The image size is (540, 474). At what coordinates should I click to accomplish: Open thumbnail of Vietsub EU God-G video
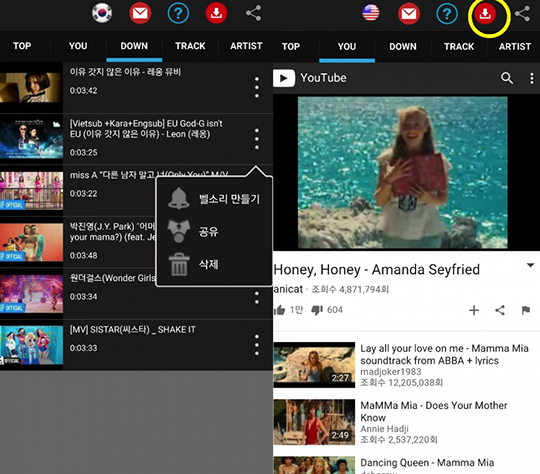(x=31, y=139)
